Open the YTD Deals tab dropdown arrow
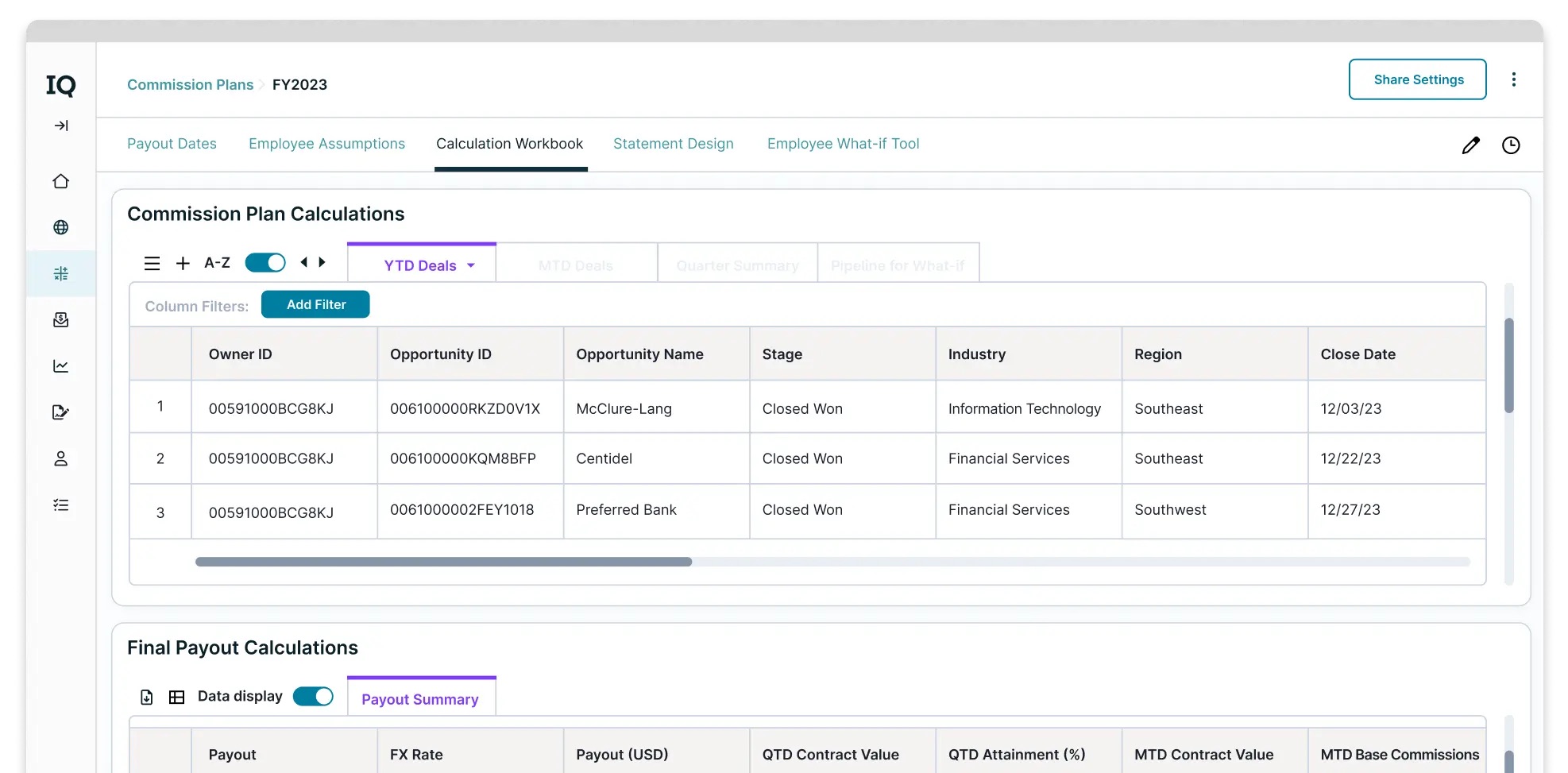 (471, 265)
